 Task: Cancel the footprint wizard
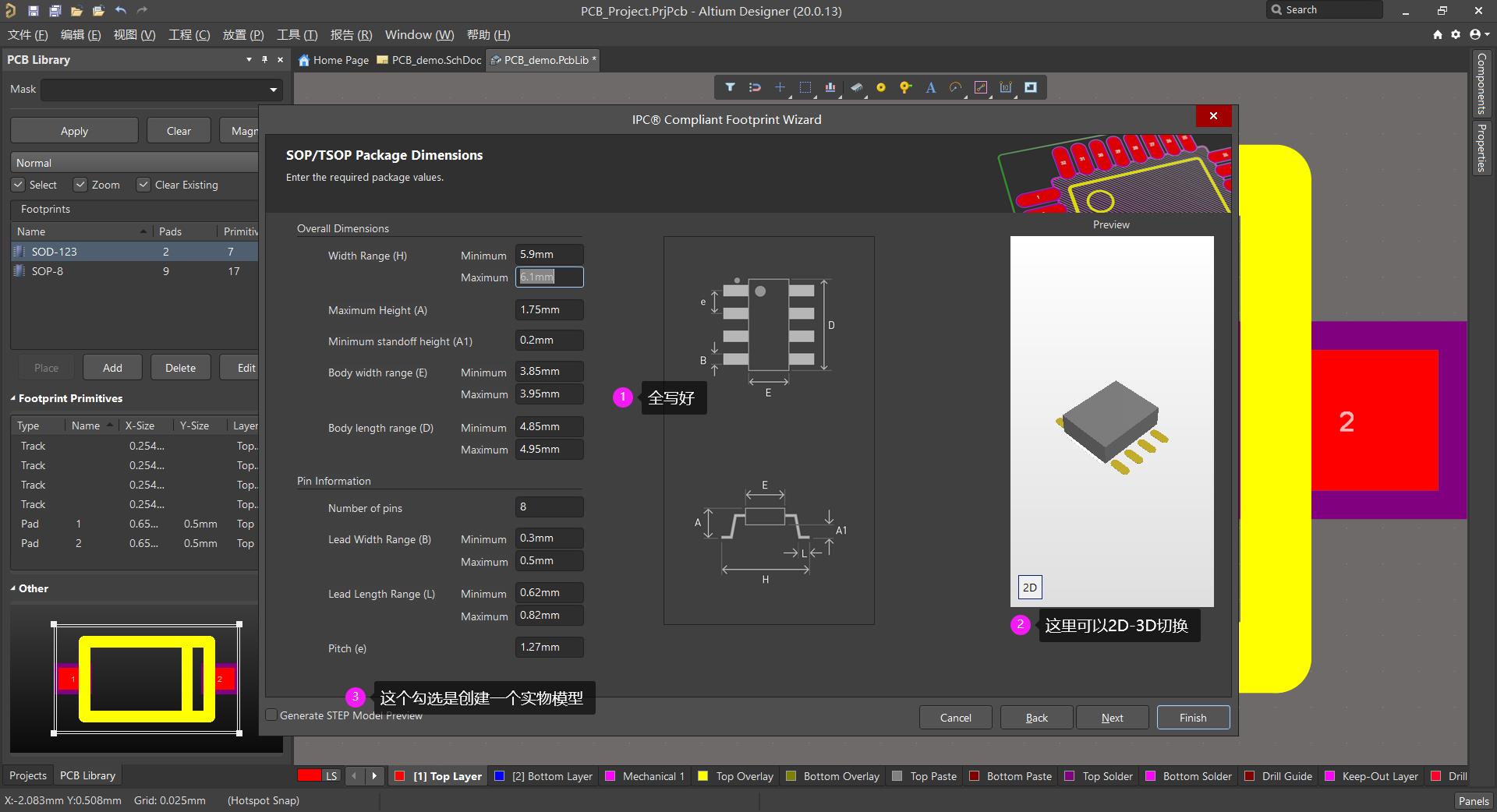pyautogui.click(x=955, y=718)
